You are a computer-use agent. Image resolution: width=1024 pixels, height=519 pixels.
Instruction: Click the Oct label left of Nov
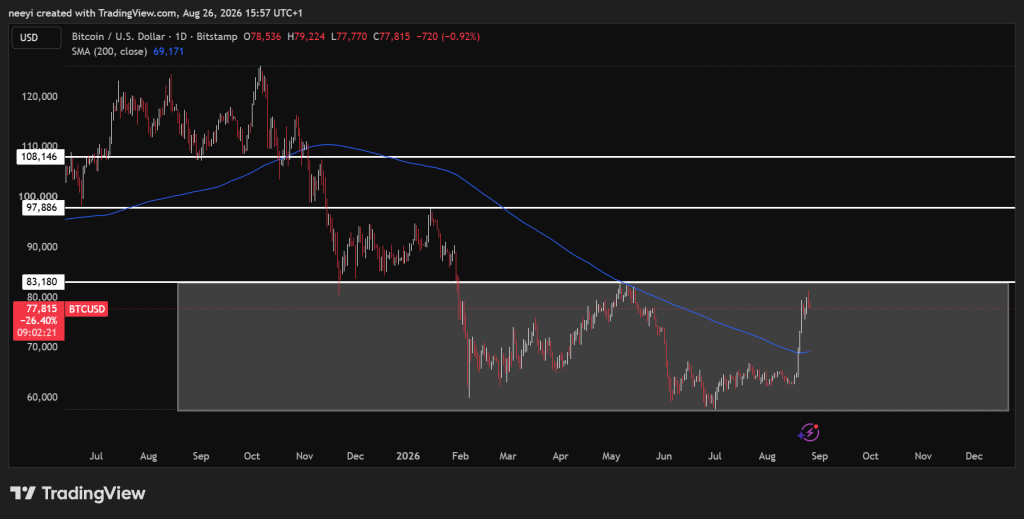(x=251, y=456)
